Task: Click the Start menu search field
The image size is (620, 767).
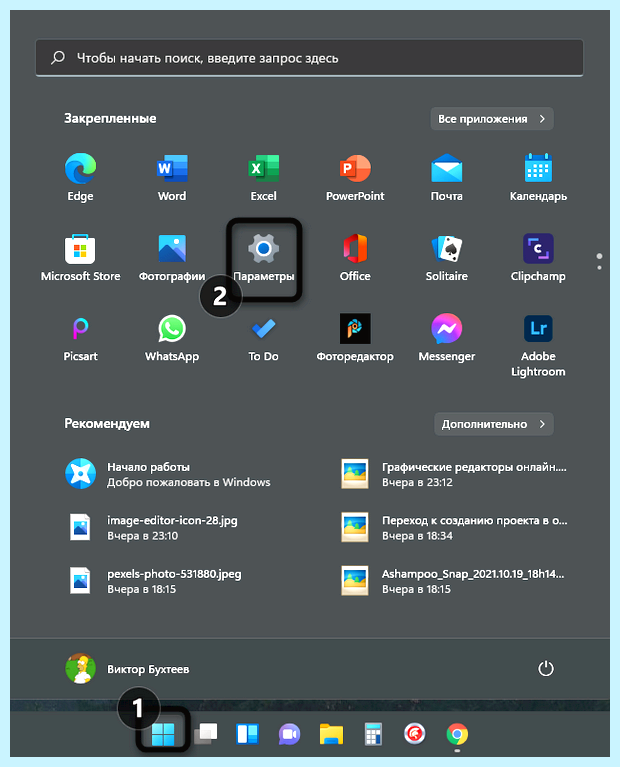Action: tap(309, 58)
